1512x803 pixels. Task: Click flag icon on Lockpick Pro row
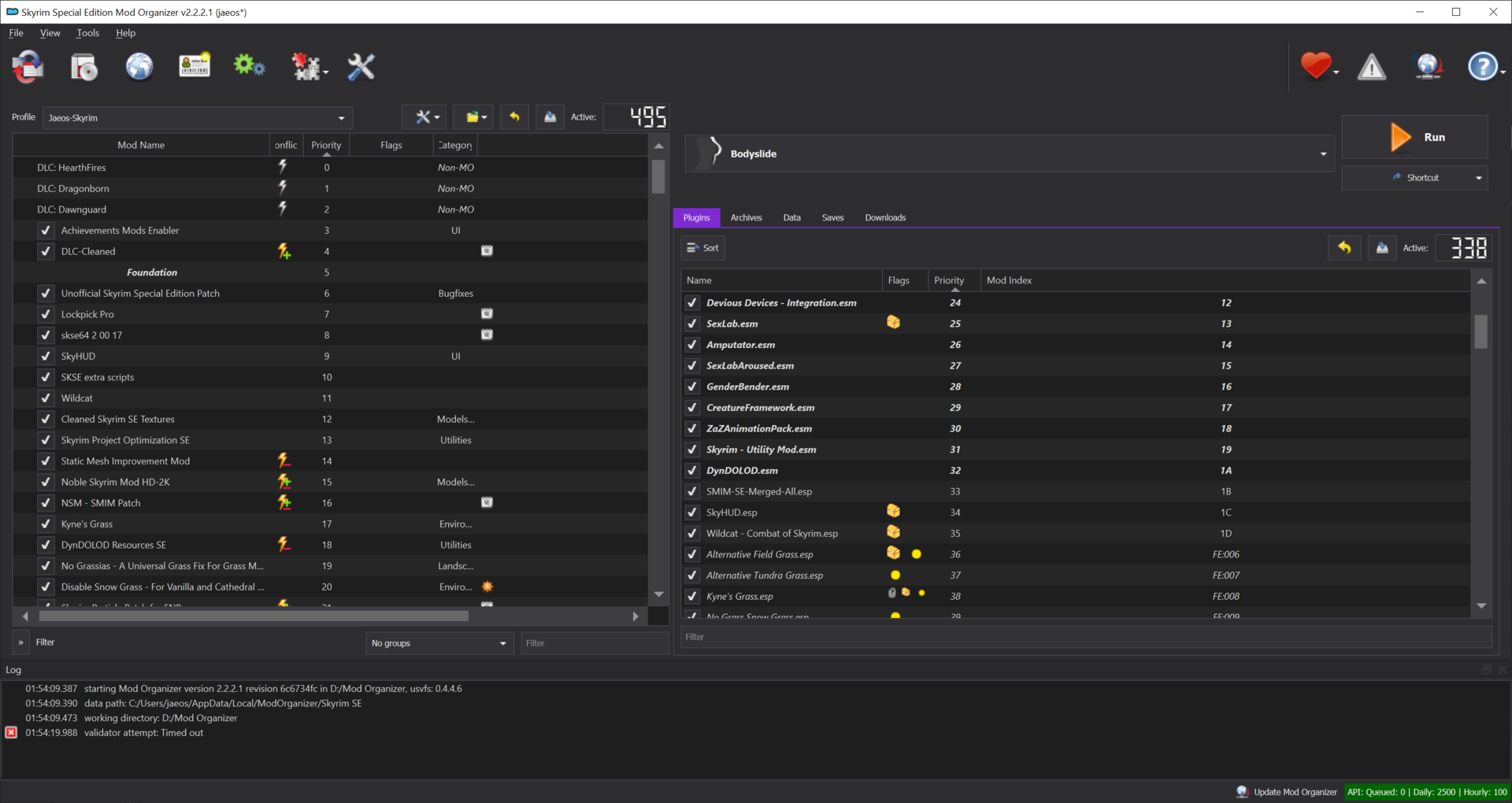coord(487,313)
